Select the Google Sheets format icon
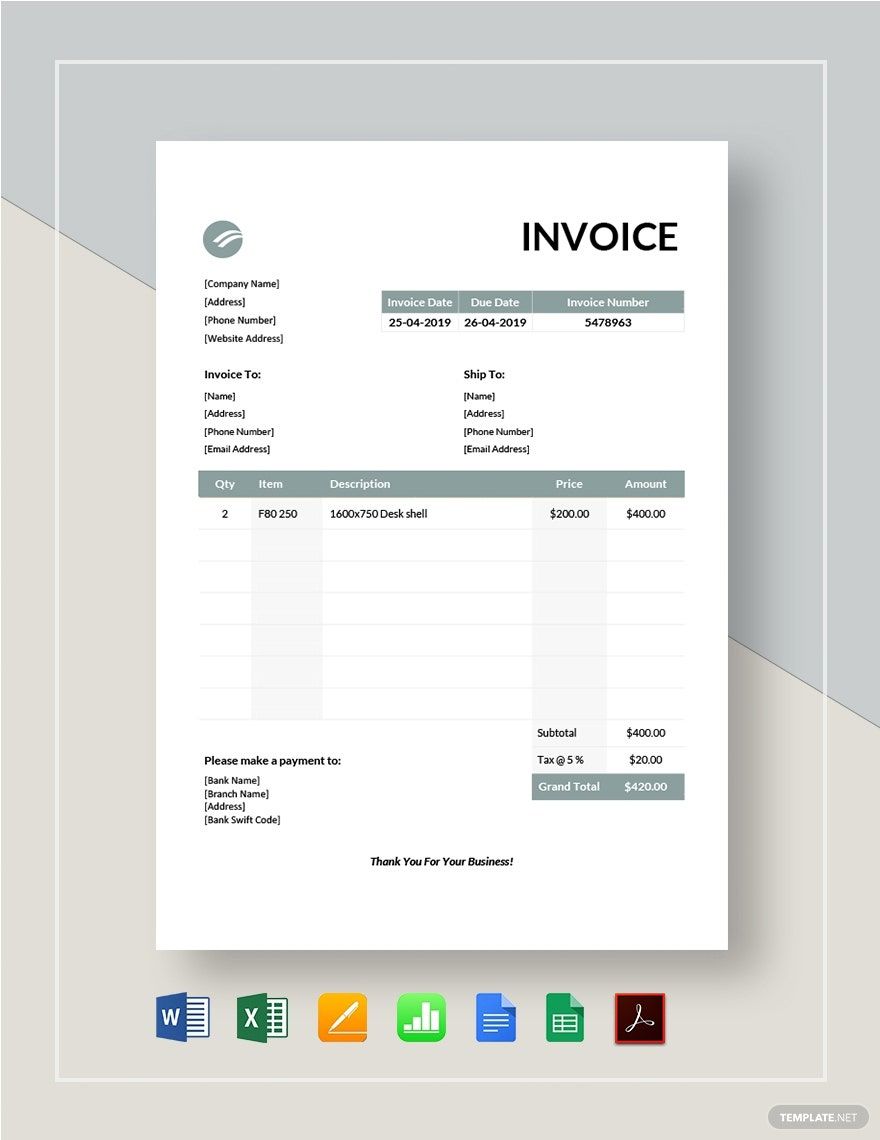Image resolution: width=880 pixels, height=1140 pixels. point(565,1018)
